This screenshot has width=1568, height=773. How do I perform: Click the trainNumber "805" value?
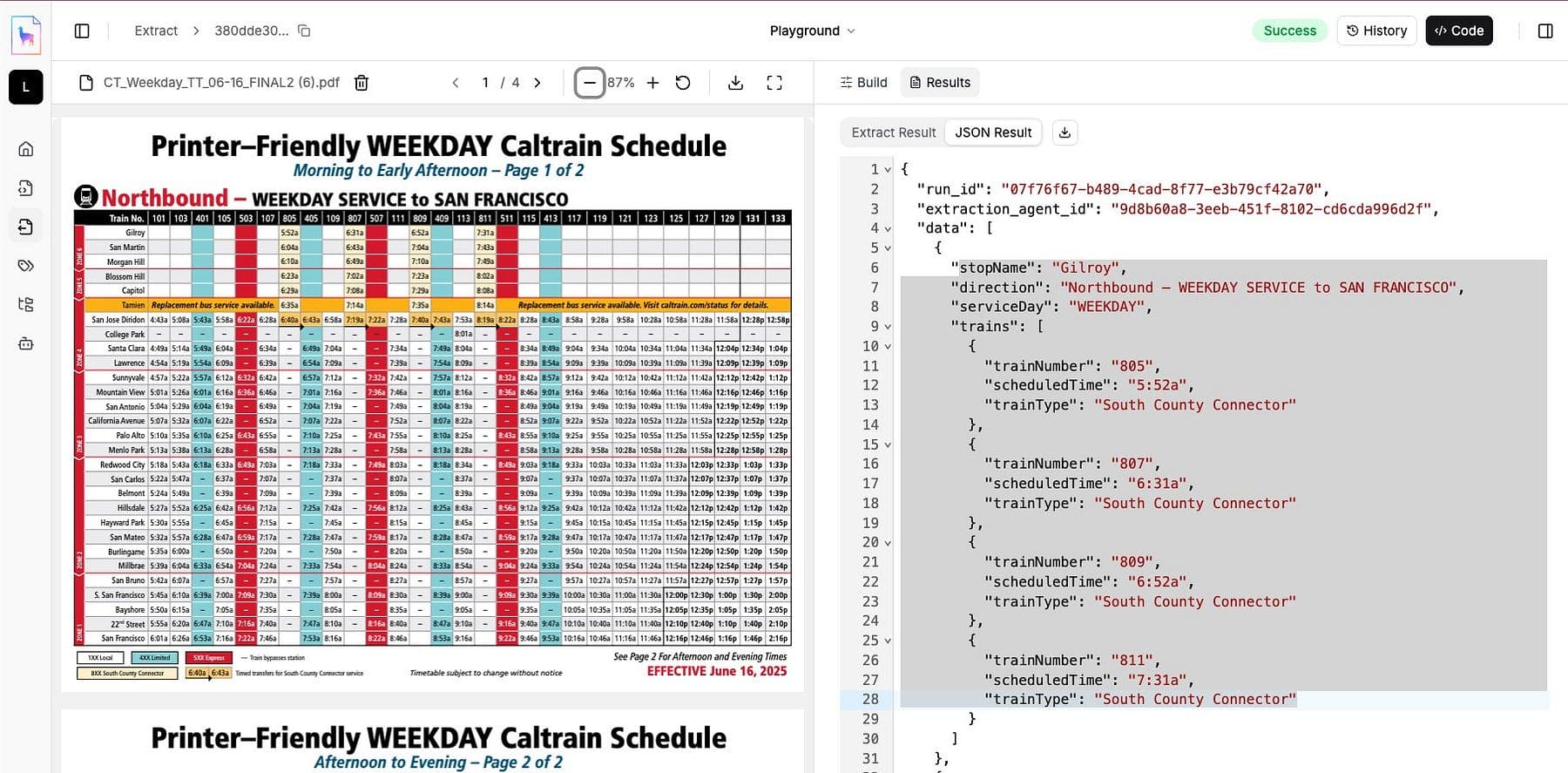coord(1131,366)
